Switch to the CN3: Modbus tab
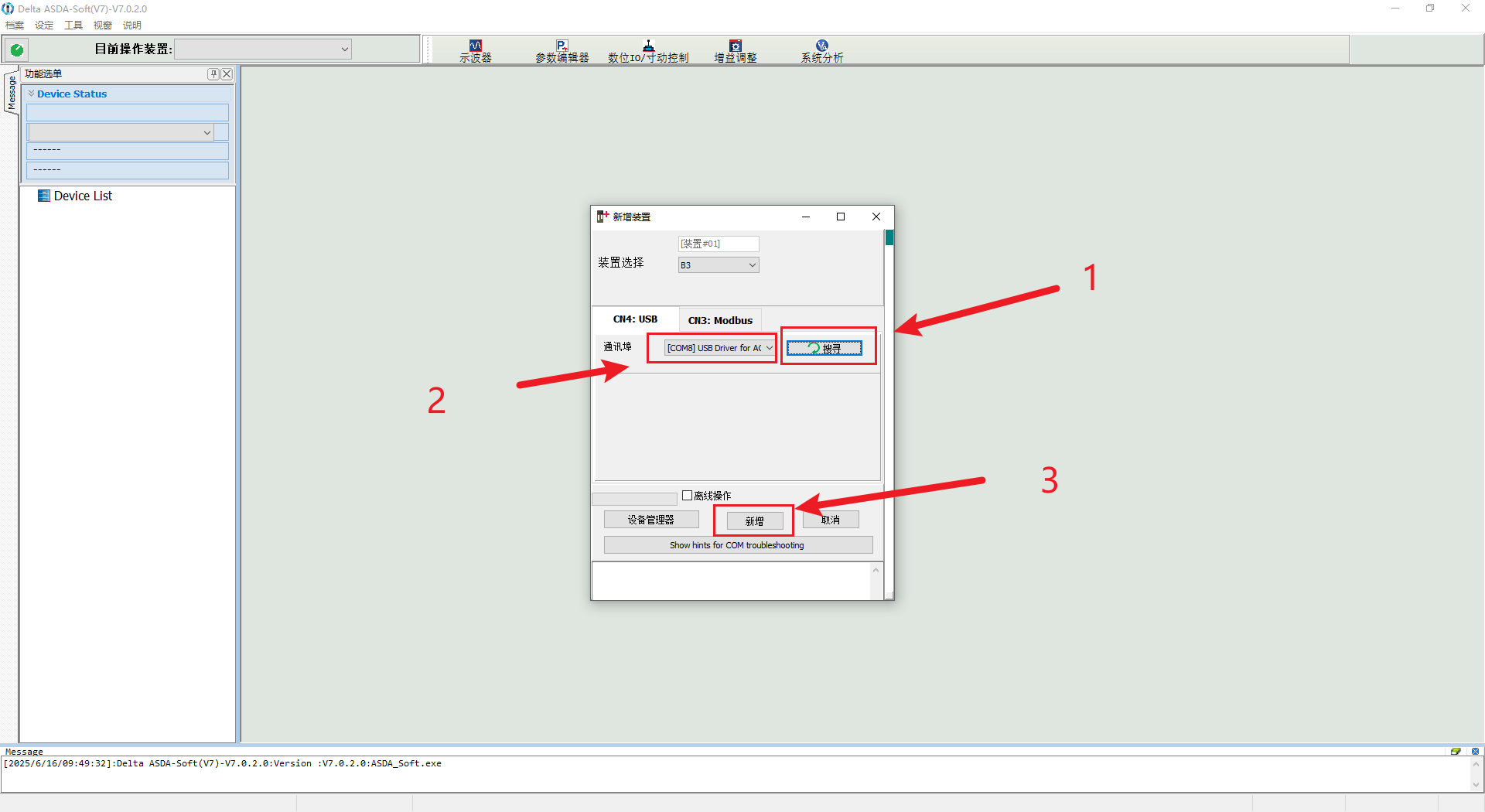This screenshot has height=812, width=1485. 719,320
